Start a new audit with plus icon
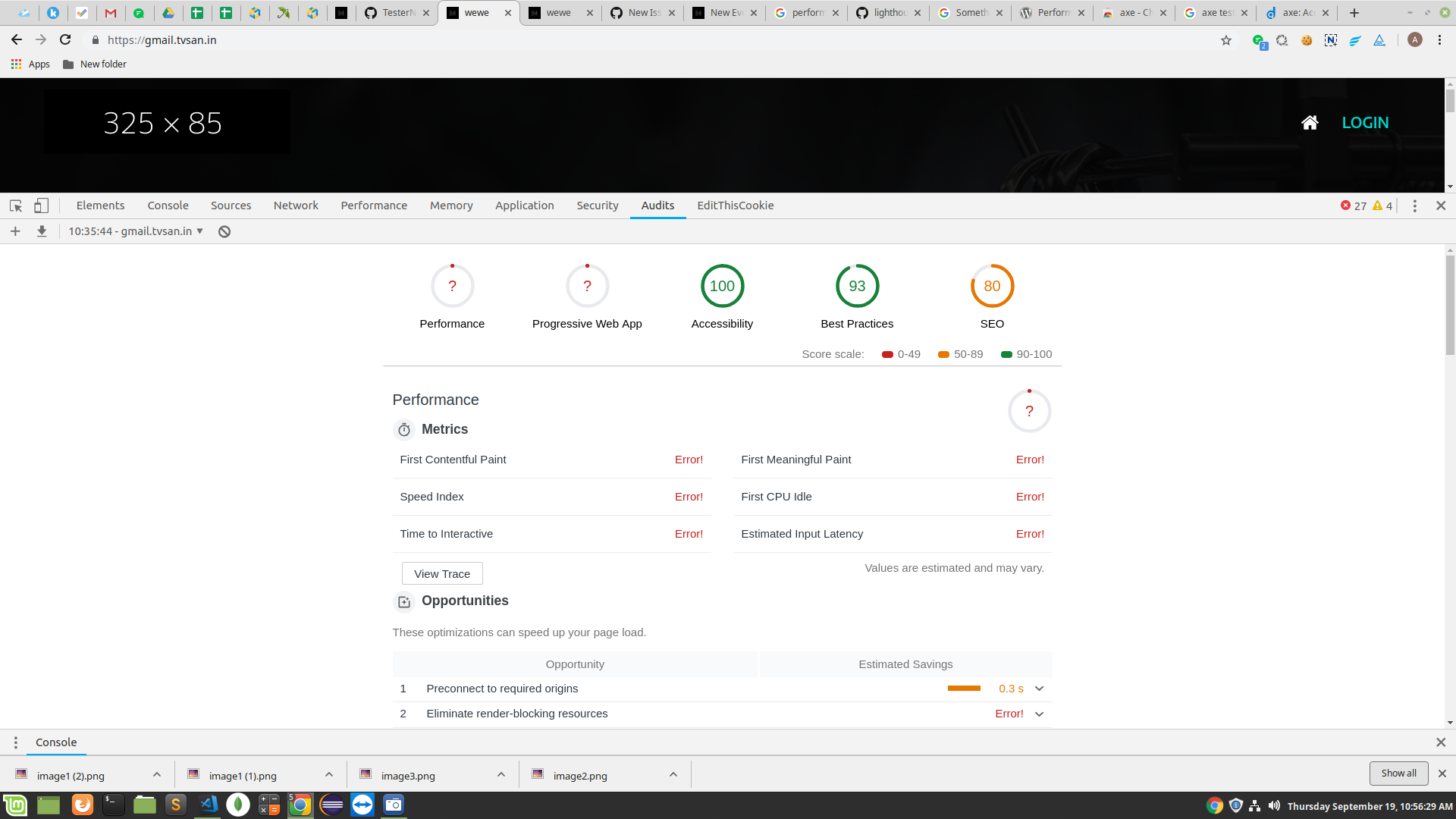This screenshot has width=1456, height=819. click(15, 231)
